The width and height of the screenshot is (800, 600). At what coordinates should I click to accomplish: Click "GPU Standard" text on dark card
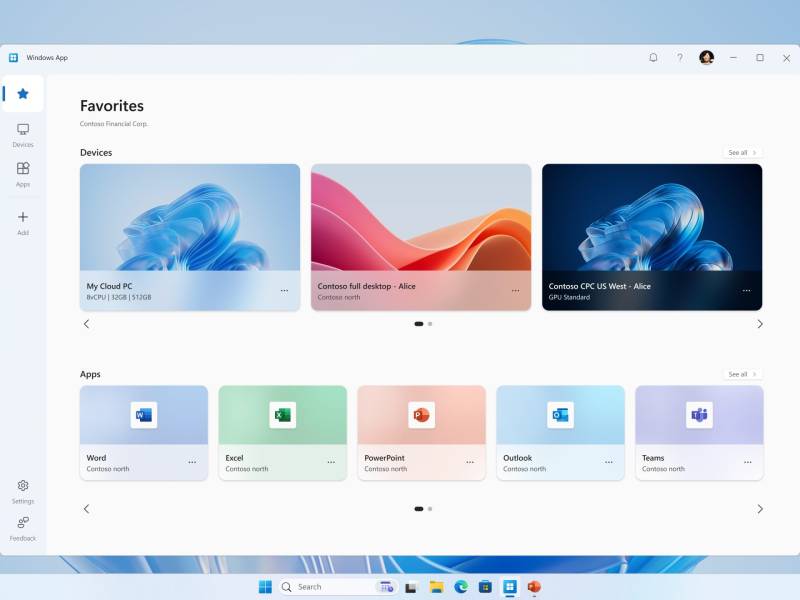pos(569,297)
